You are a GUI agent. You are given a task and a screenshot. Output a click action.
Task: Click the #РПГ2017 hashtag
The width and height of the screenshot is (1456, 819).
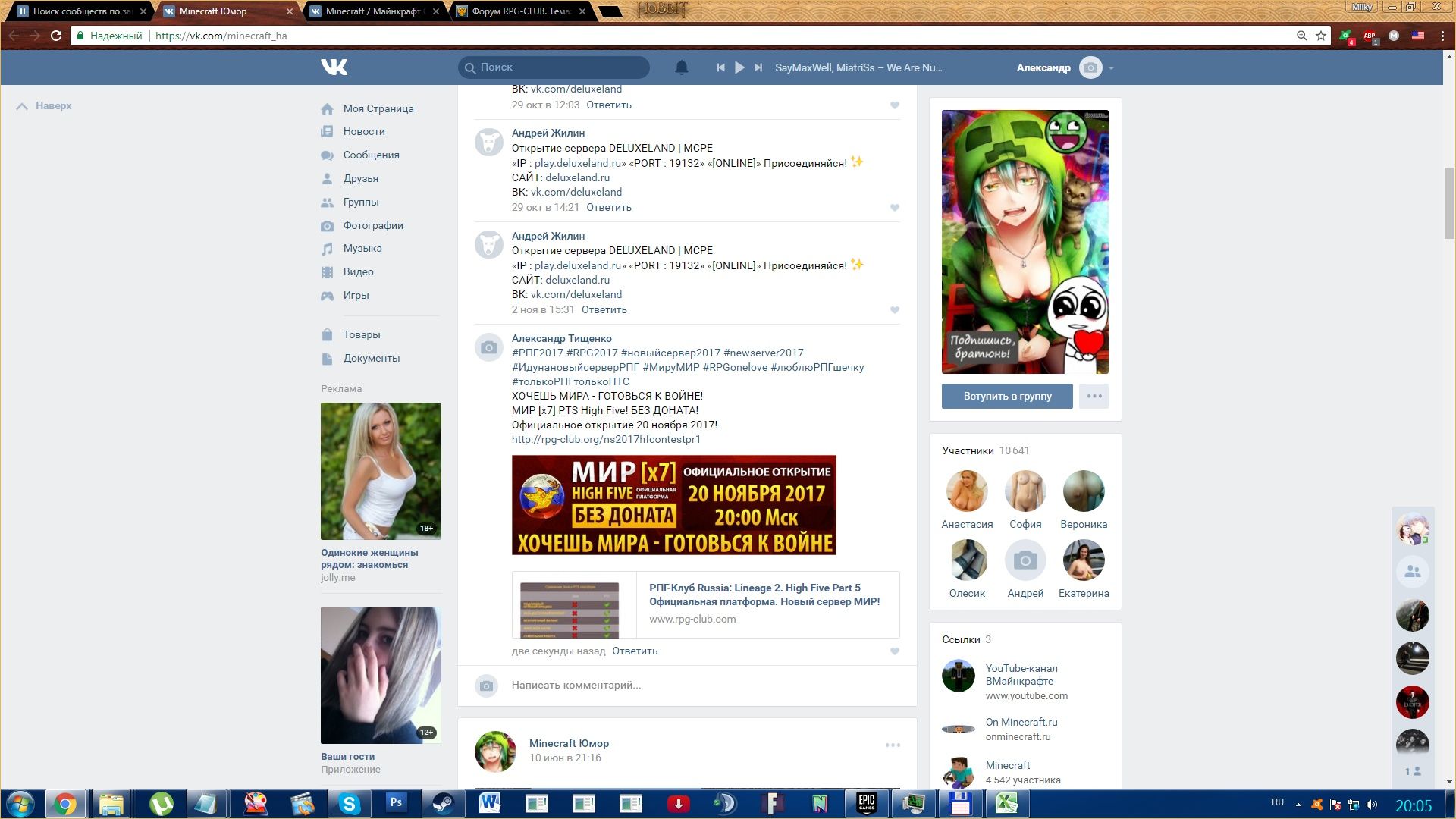[x=537, y=353]
